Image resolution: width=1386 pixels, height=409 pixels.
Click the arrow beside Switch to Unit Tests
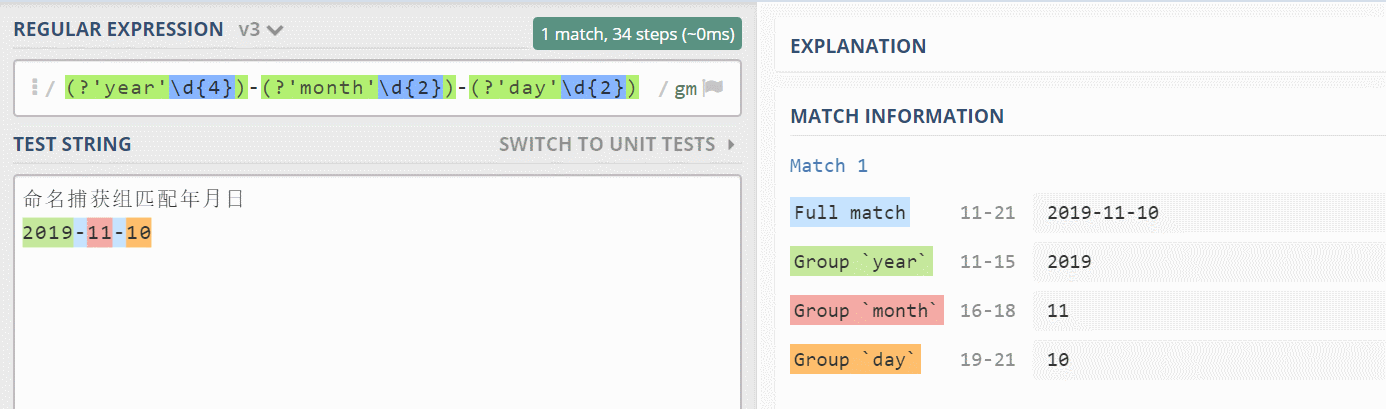click(x=731, y=145)
